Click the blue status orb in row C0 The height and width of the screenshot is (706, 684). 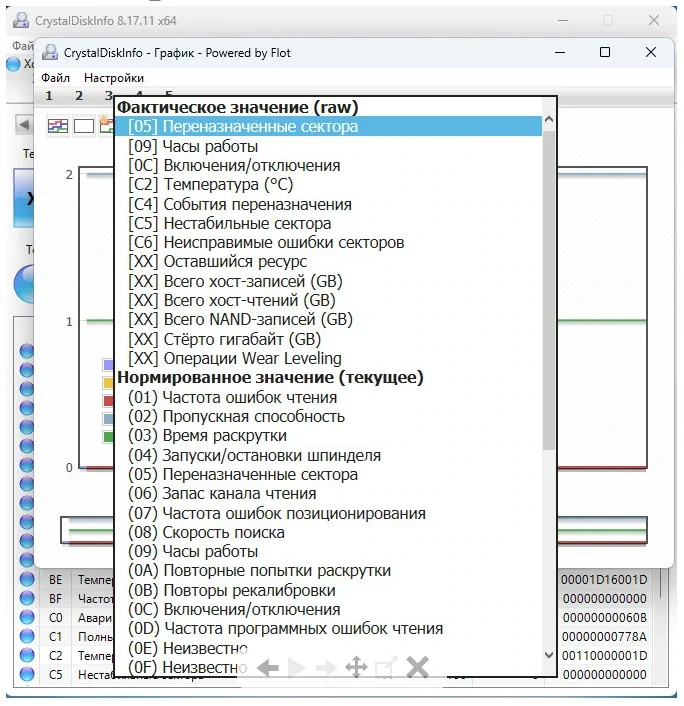click(27, 617)
